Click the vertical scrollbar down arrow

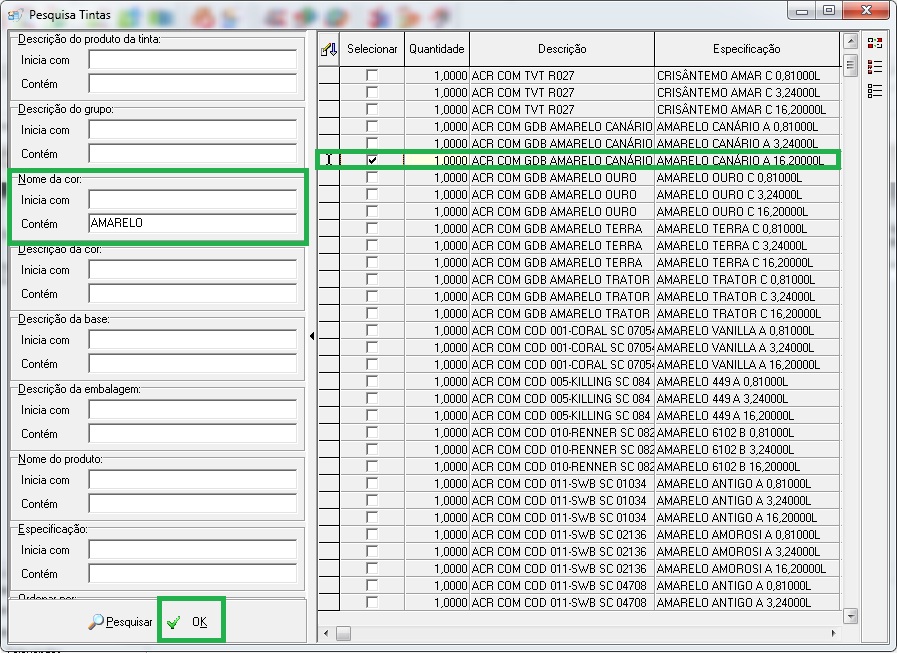pyautogui.click(x=850, y=616)
